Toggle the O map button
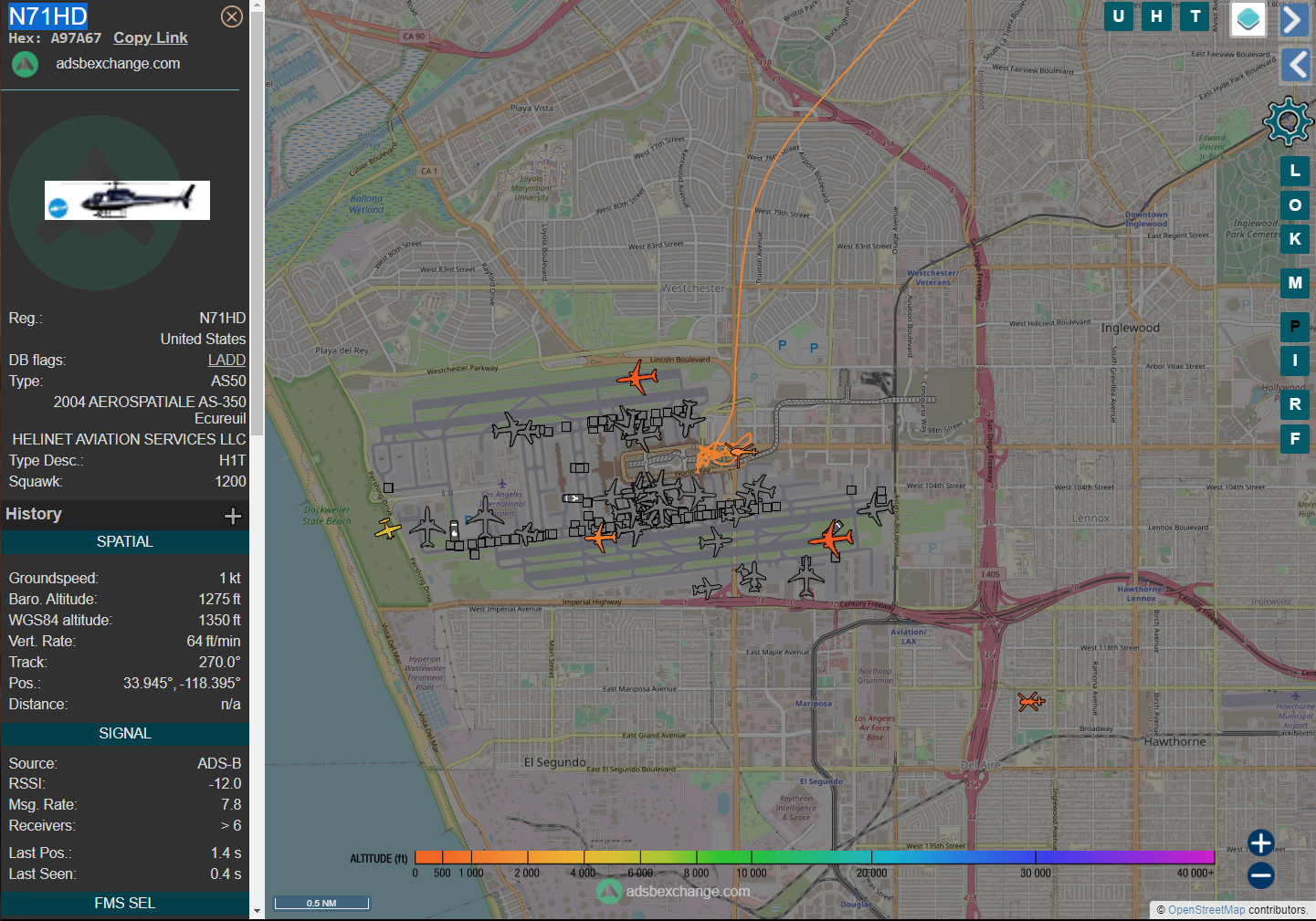Screen dimensions: 1316x921 tap(1295, 204)
